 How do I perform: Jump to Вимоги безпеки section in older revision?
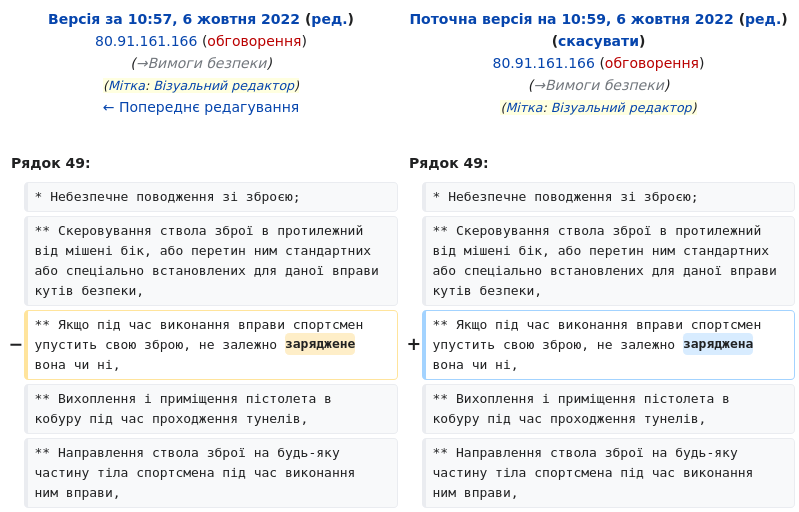click(202, 63)
